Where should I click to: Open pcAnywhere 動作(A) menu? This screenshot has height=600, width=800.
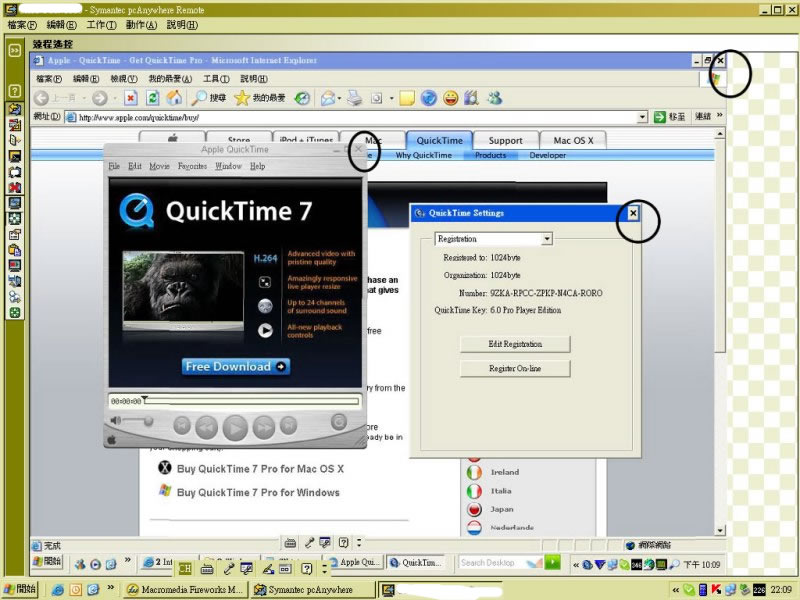pyautogui.click(x=141, y=24)
